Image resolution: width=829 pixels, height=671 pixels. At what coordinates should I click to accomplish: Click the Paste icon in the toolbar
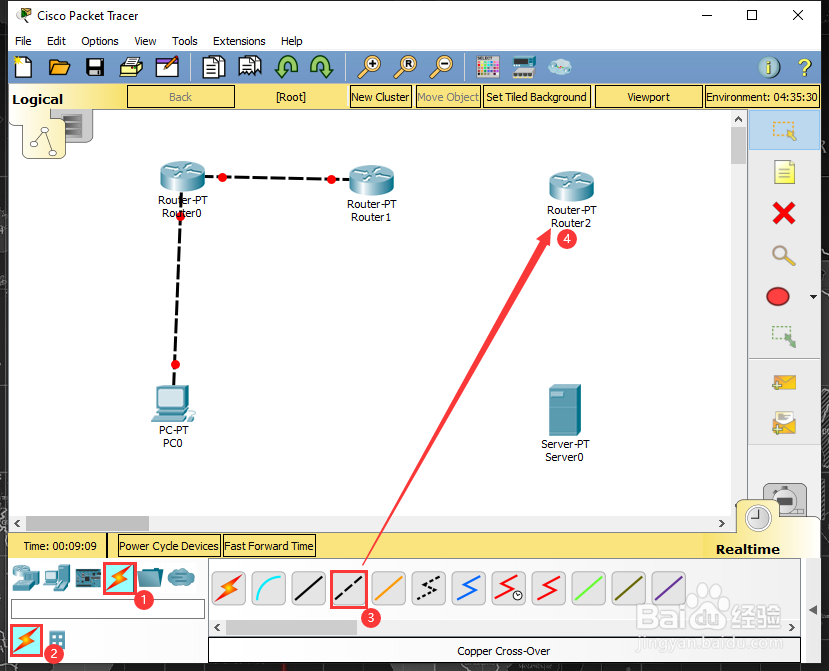[x=250, y=67]
